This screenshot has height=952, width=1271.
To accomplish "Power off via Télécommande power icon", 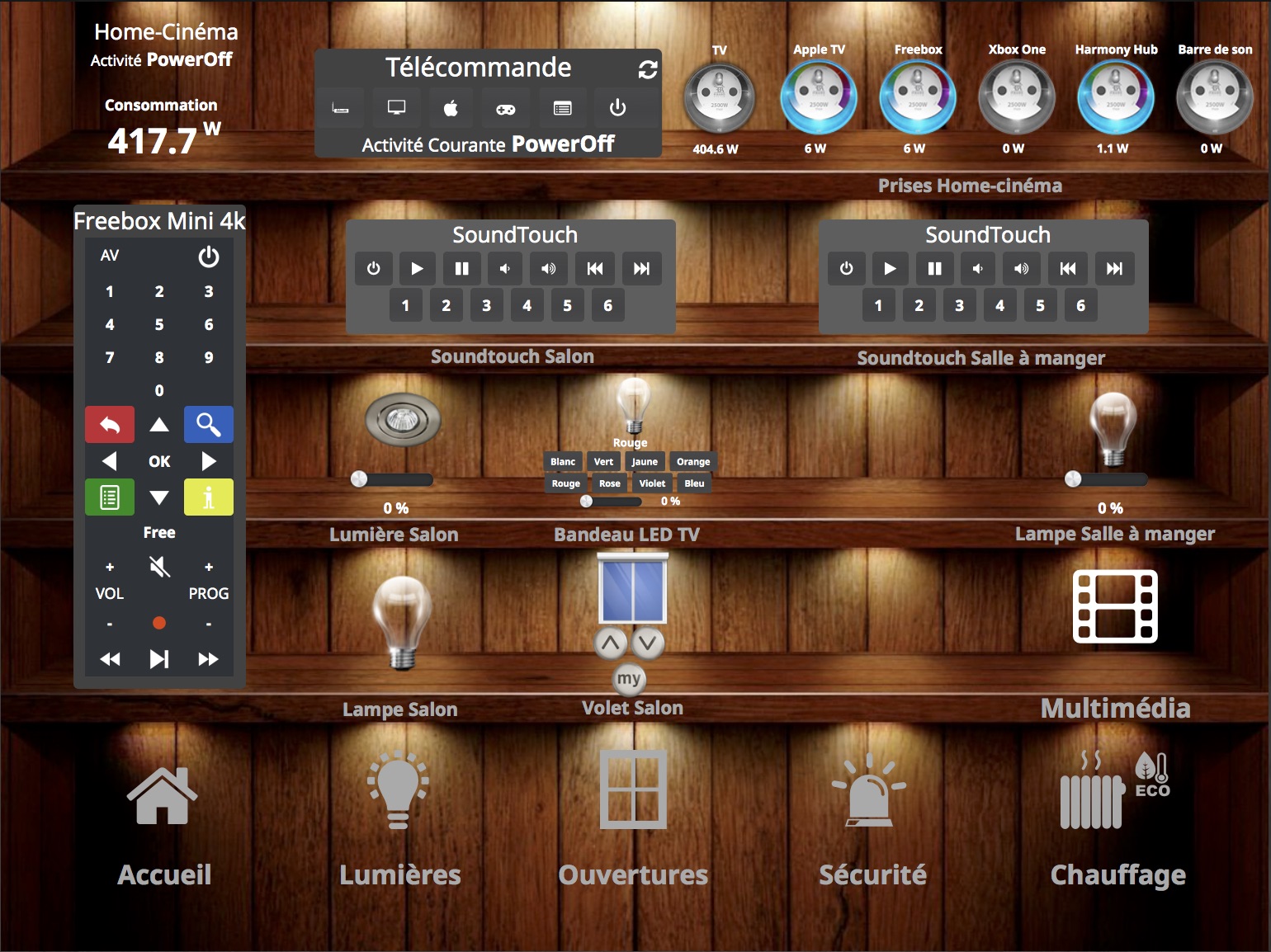I will coord(617,108).
